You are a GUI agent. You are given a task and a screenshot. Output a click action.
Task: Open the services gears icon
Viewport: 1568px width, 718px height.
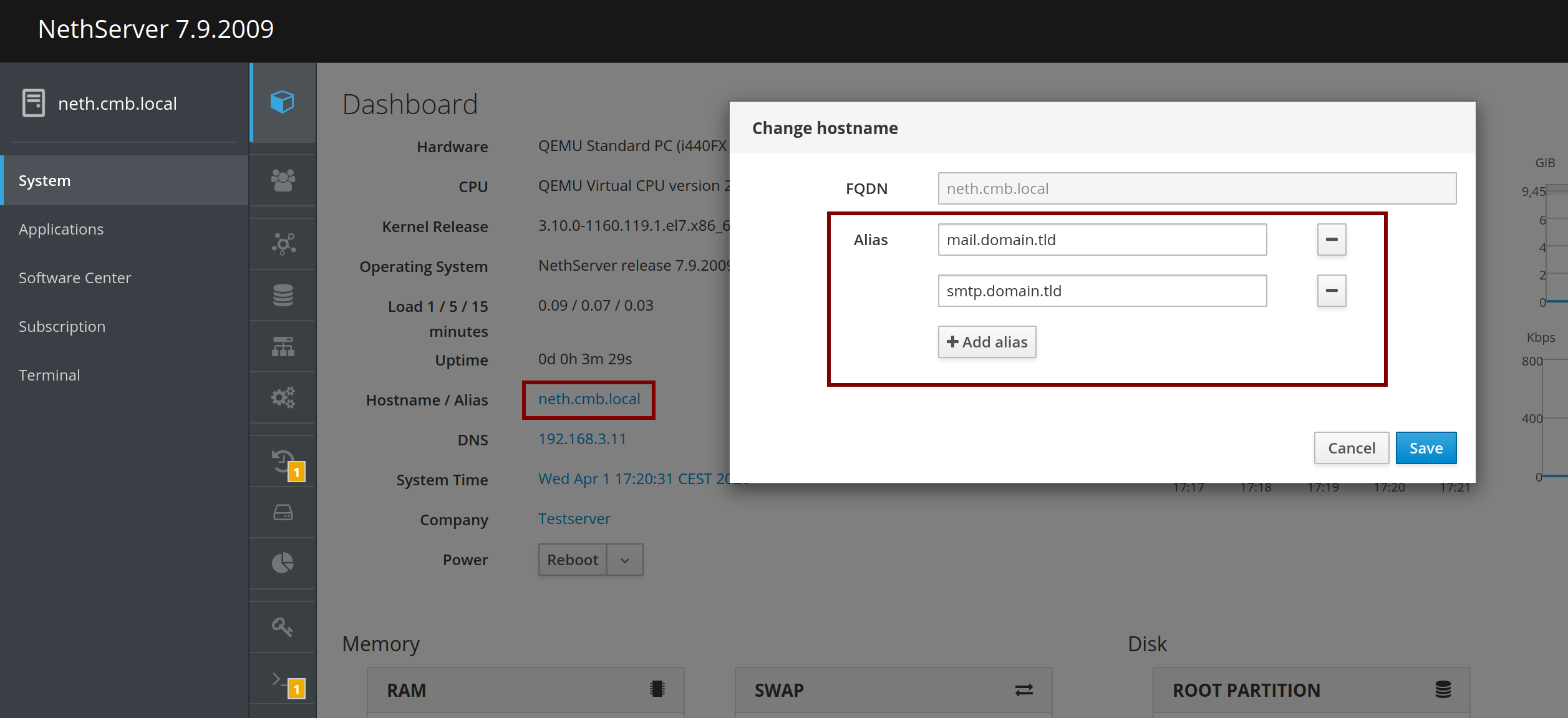[283, 397]
